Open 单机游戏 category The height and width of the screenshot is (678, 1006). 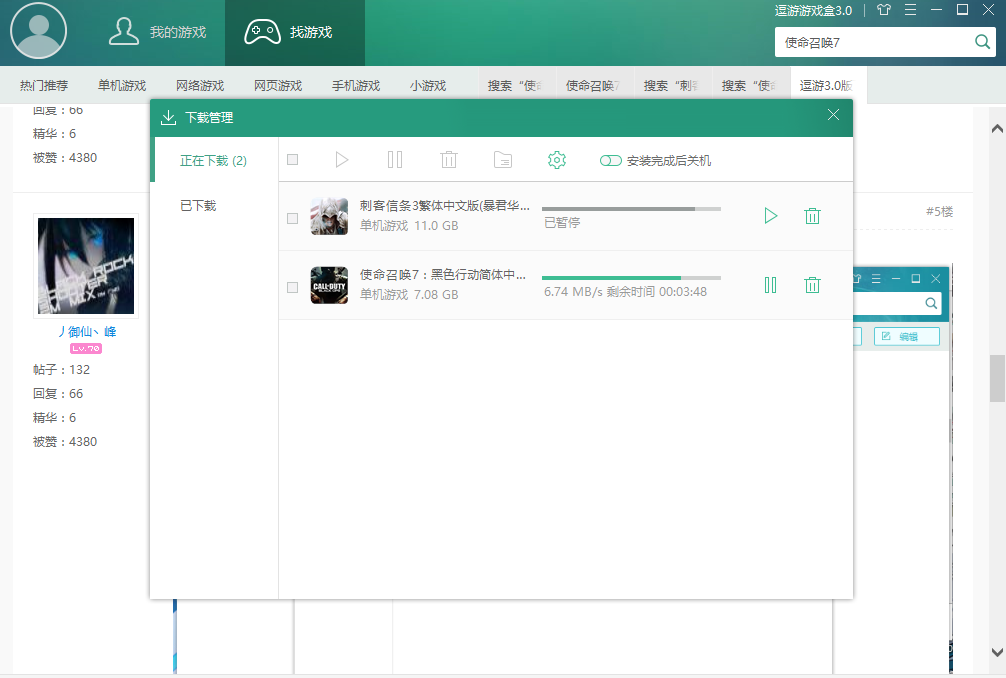(x=122, y=85)
